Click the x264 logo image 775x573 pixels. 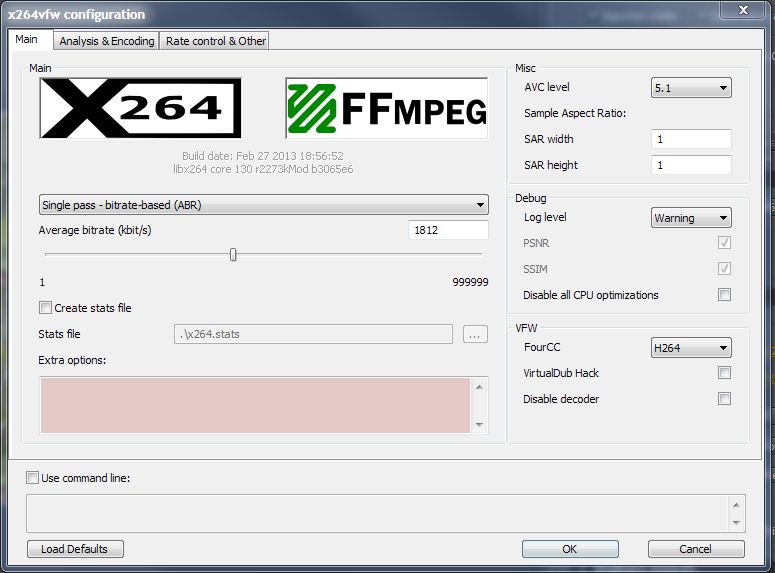pos(140,108)
